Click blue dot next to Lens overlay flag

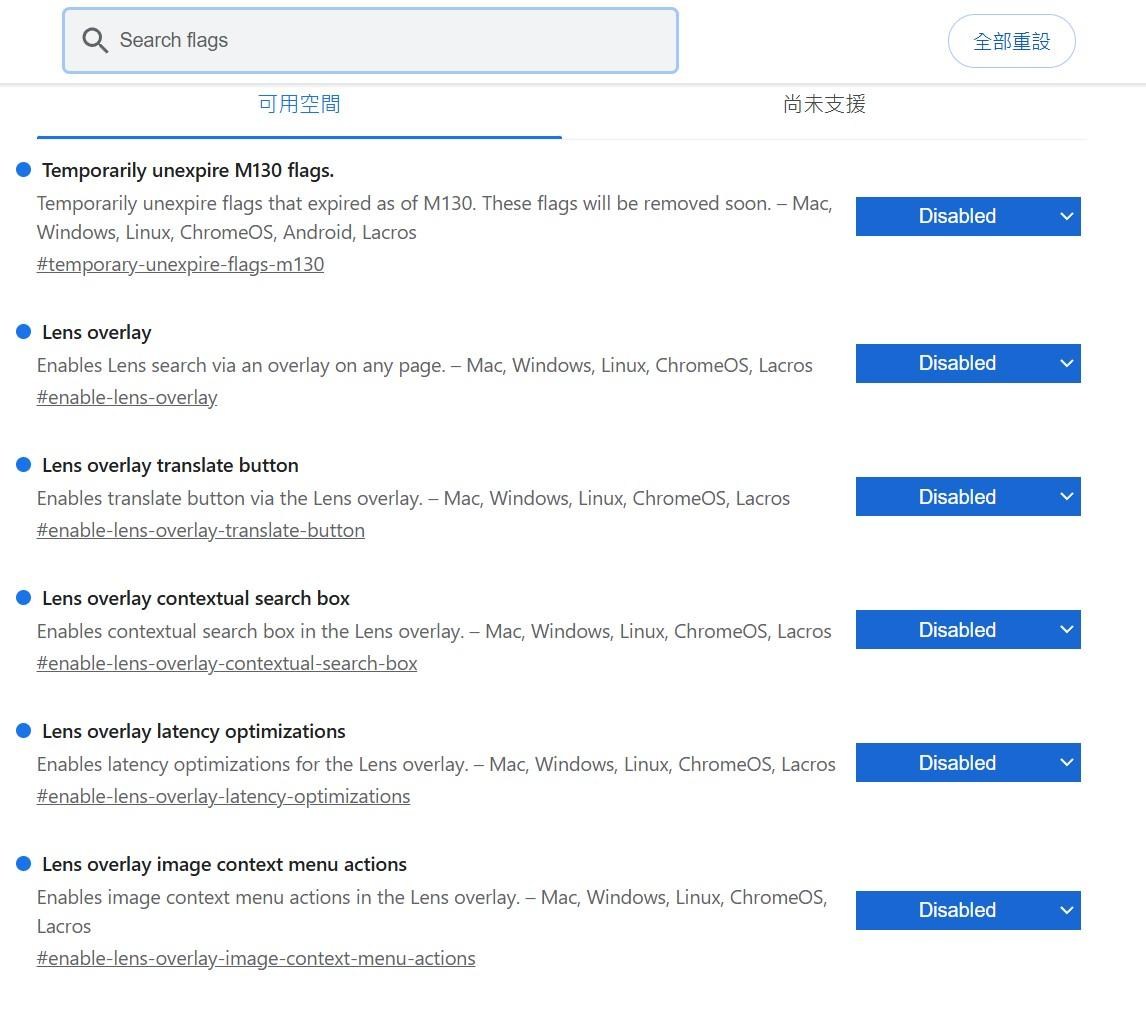(22, 331)
